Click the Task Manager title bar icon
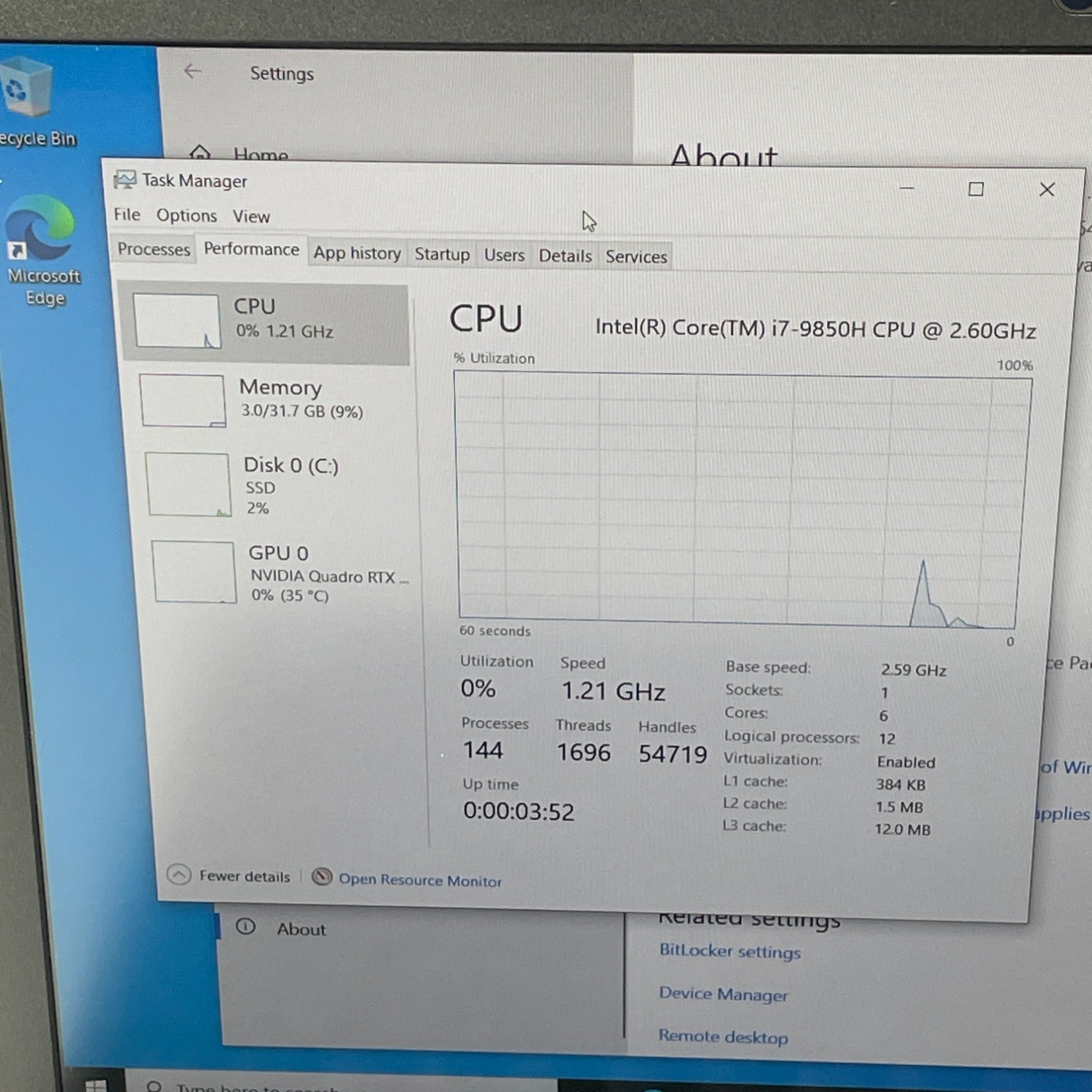The image size is (1092, 1092). point(124,179)
